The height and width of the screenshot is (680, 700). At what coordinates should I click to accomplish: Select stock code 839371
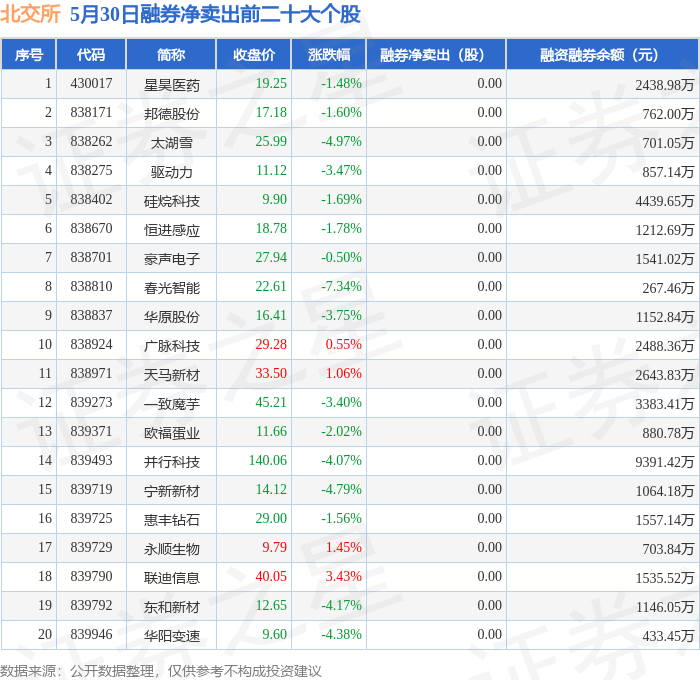click(x=91, y=432)
